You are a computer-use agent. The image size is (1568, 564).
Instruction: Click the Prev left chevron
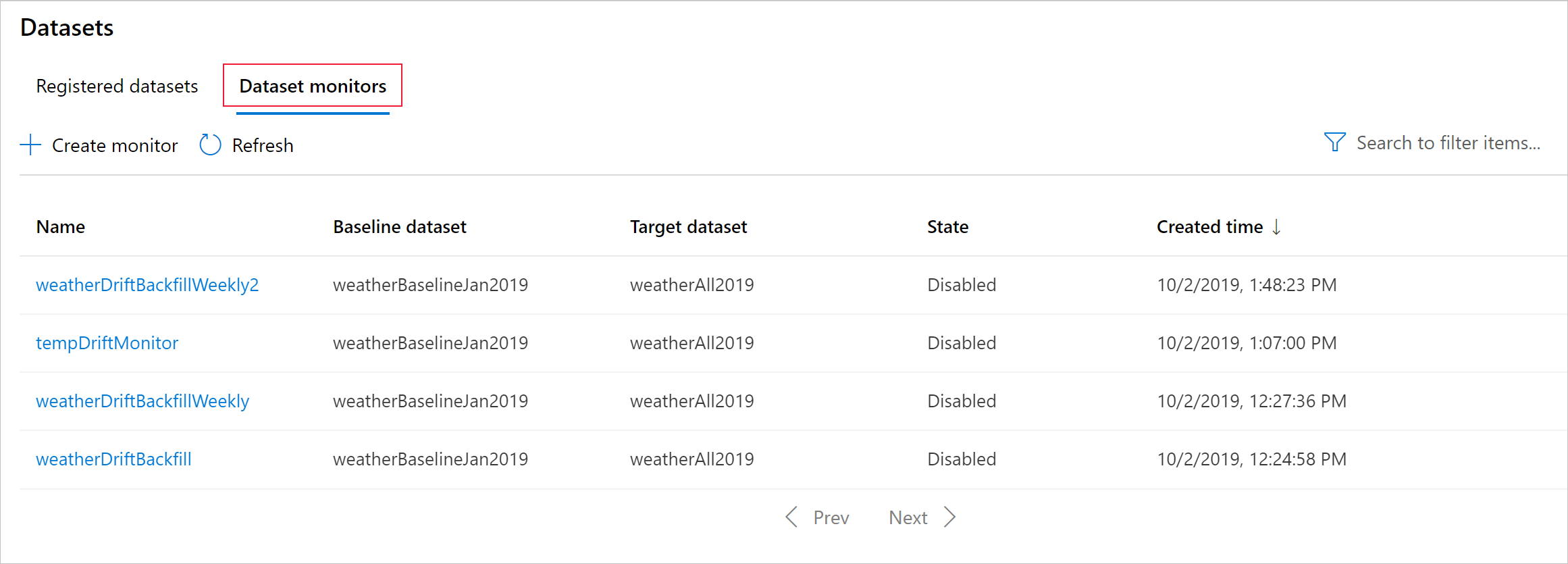792,517
